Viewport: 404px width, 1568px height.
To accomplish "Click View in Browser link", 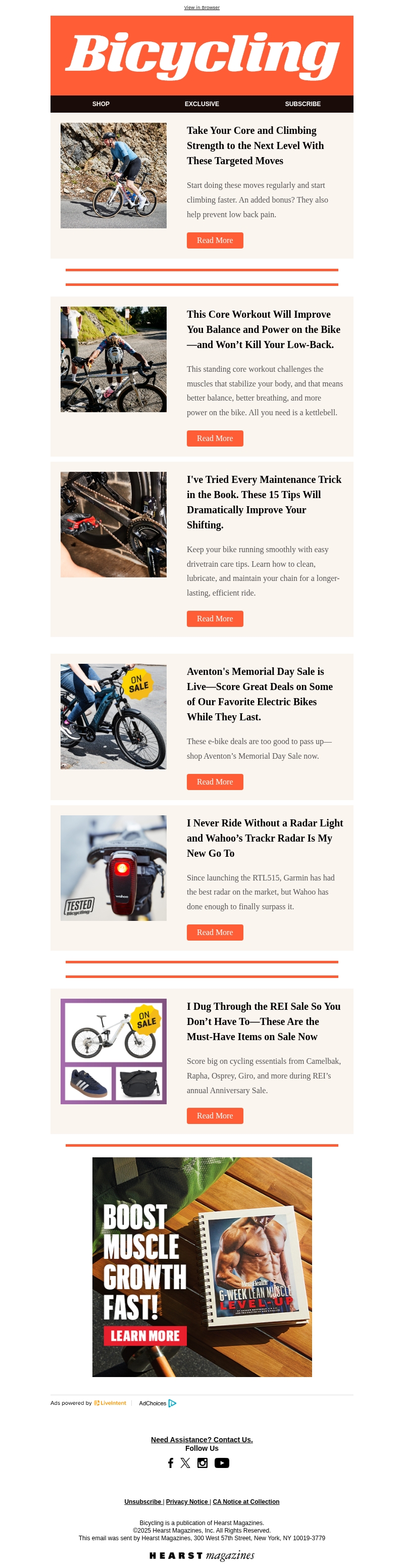I will [202, 7].
